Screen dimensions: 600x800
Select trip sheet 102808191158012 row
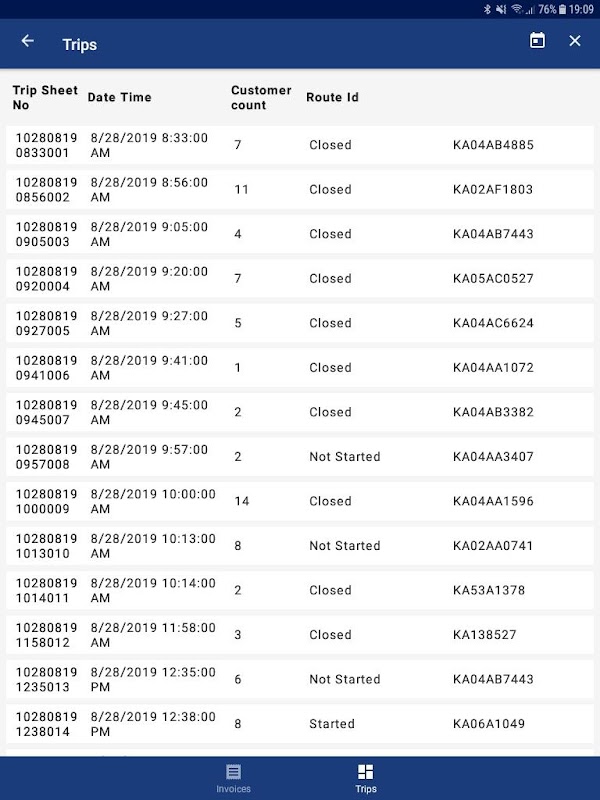click(x=300, y=635)
